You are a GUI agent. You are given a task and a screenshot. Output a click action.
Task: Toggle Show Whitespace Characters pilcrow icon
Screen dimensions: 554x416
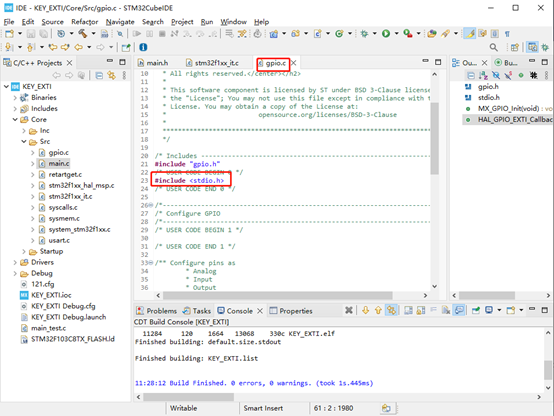507,34
